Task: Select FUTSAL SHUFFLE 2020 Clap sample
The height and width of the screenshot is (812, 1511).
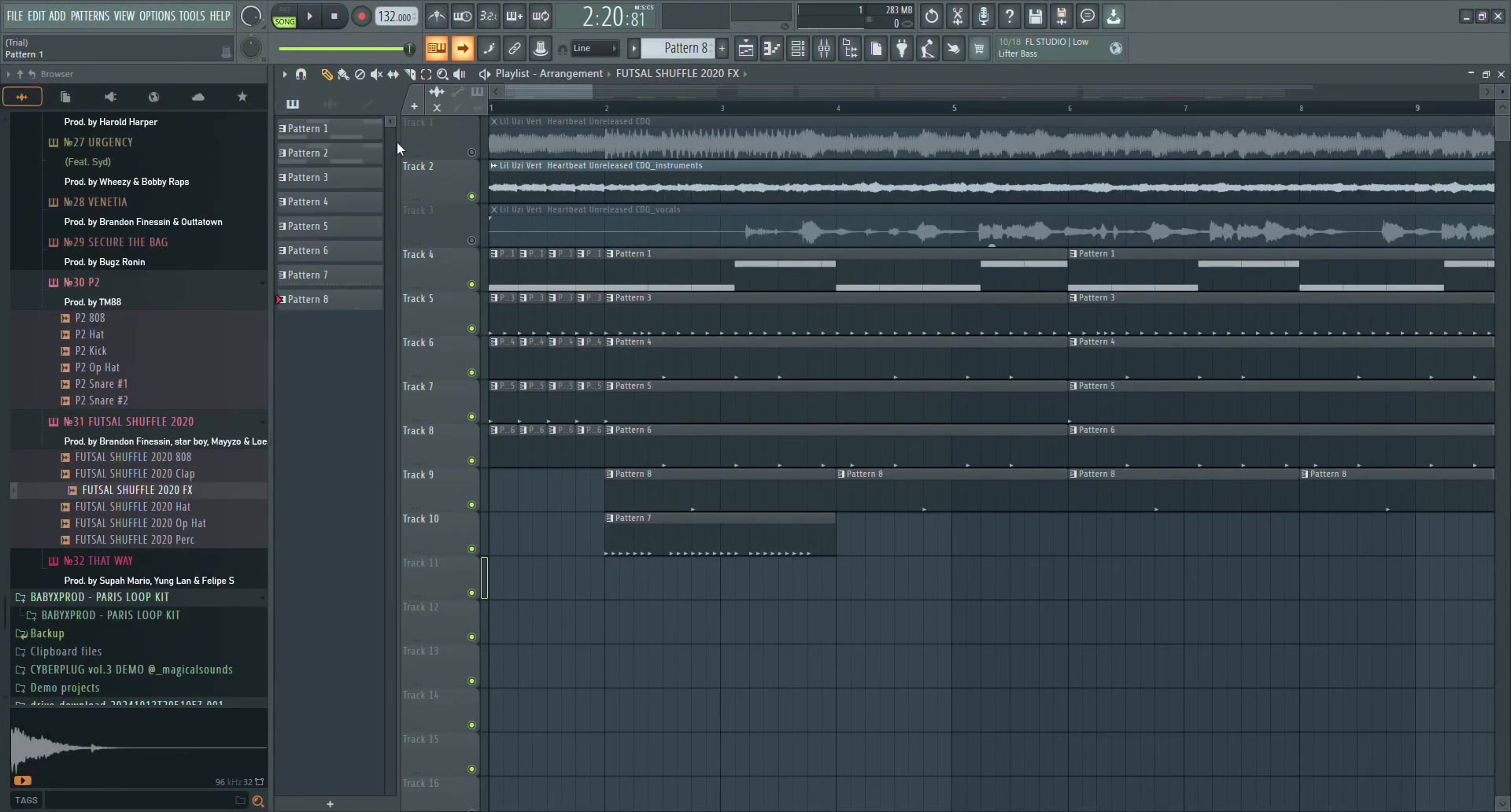Action: tap(135, 474)
